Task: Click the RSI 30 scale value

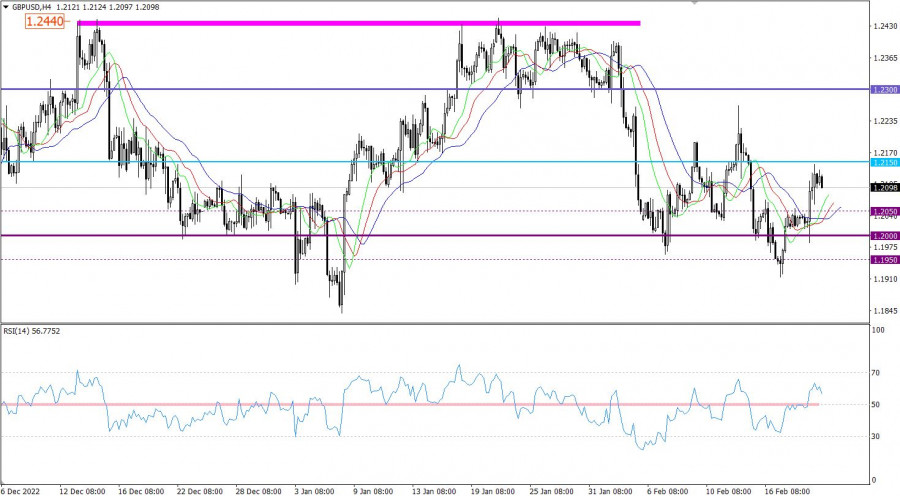Action: (x=877, y=436)
